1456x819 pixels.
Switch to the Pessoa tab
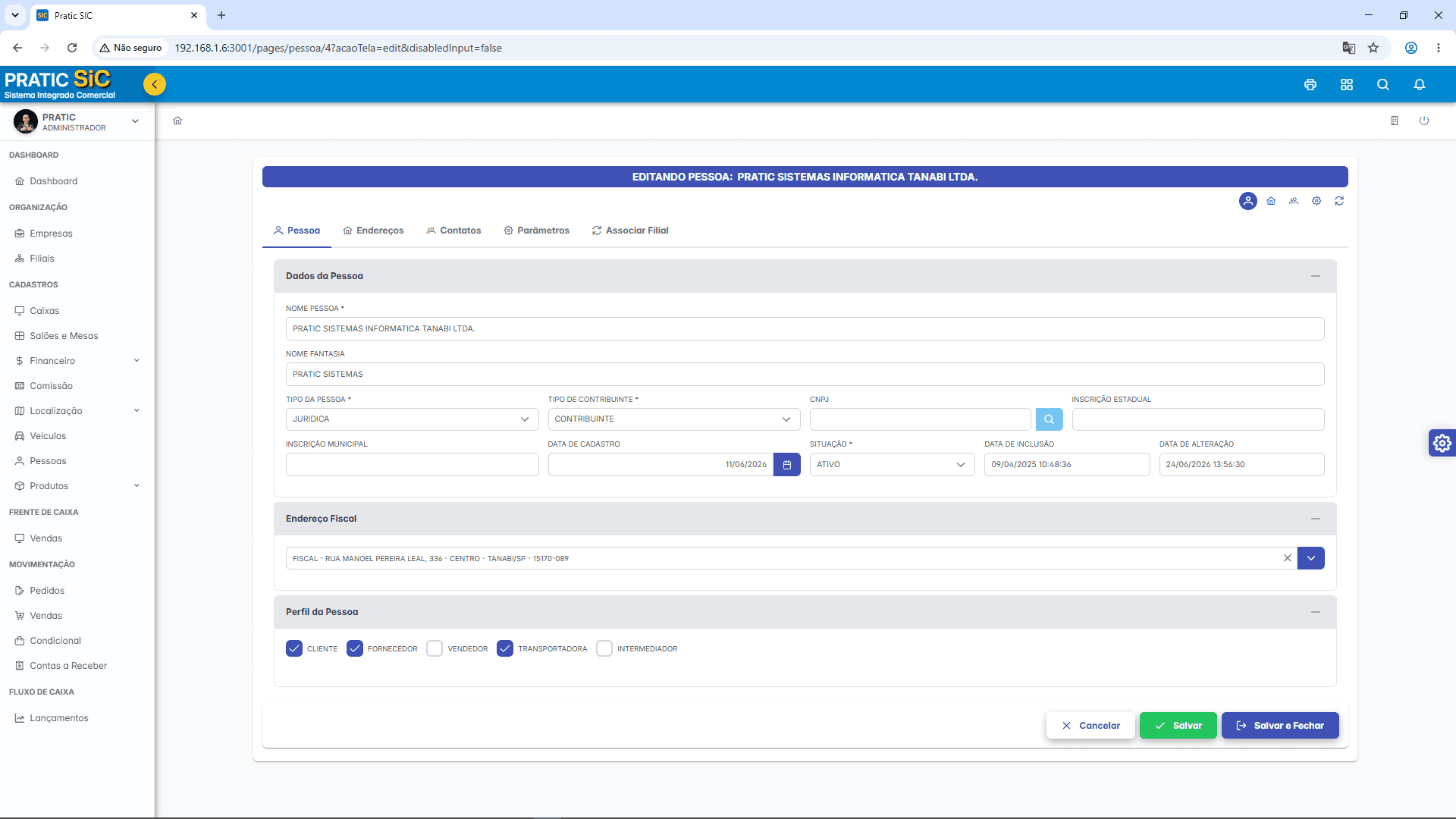pyautogui.click(x=297, y=231)
